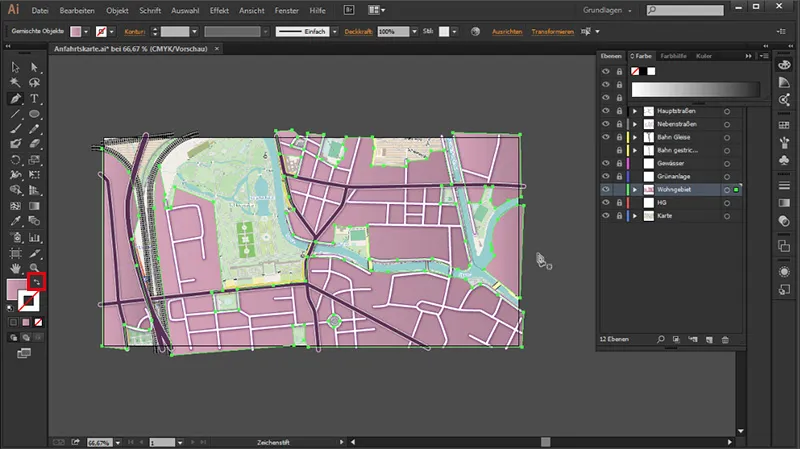The image size is (800, 449).
Task: Select the Eraser tool
Action: click(34, 144)
